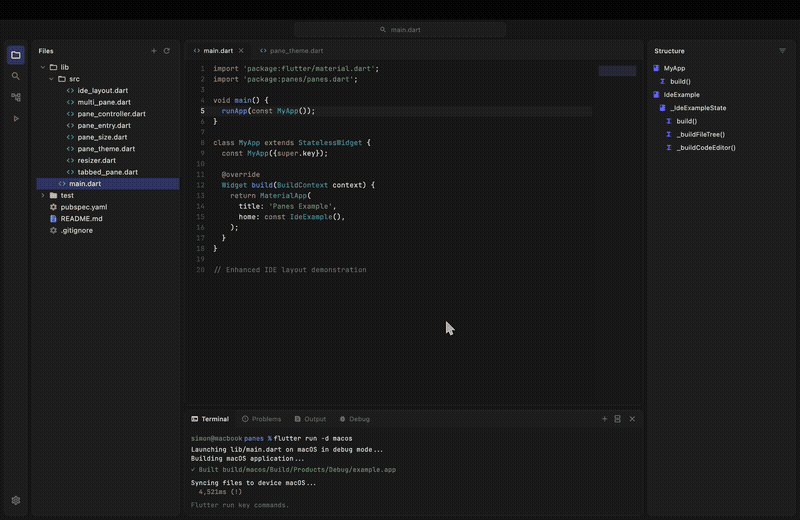Add a new terminal with plus icon
The height and width of the screenshot is (520, 800).
[605, 419]
